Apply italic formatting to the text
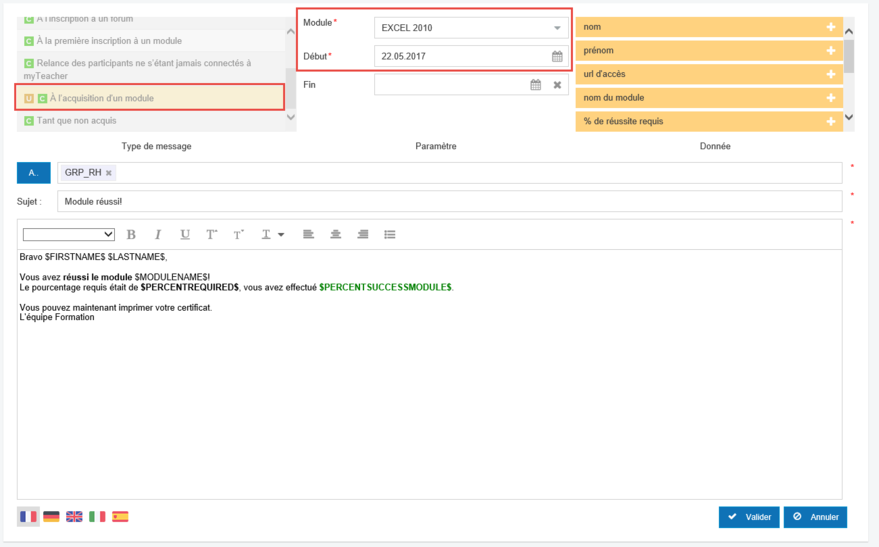Viewport: 879px width, 547px height. [158, 234]
